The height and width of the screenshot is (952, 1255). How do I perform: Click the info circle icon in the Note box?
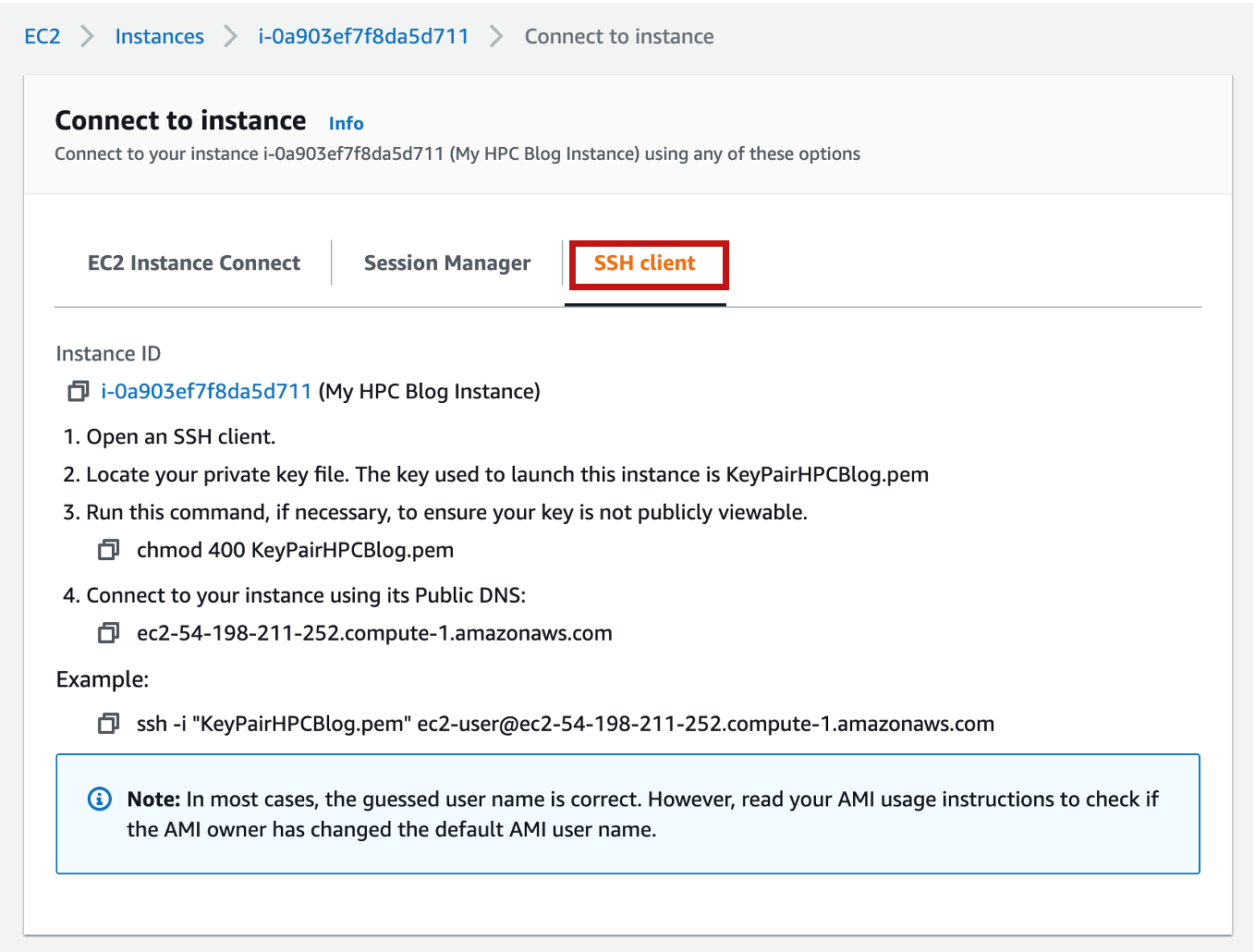click(99, 799)
